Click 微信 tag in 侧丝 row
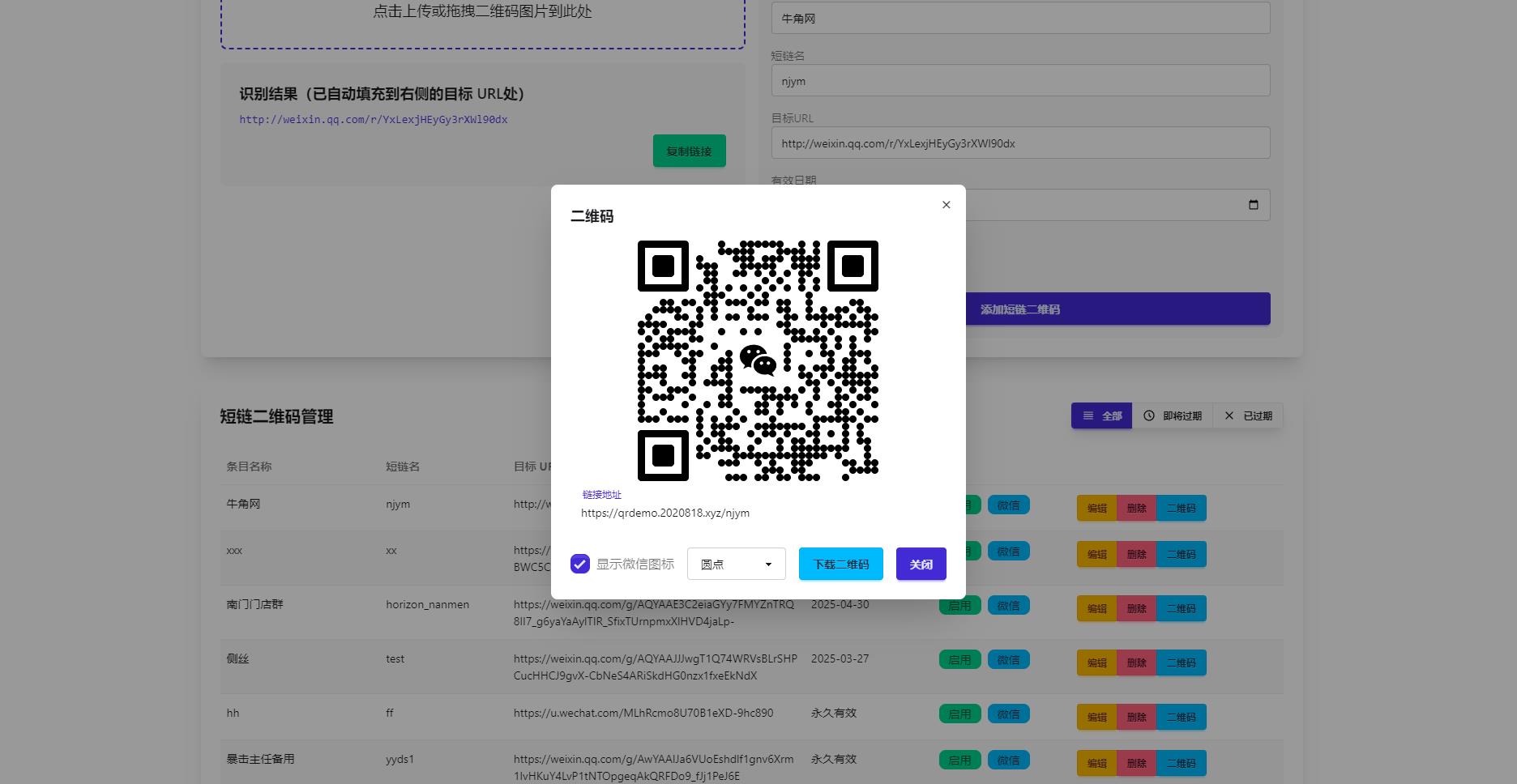Screen dimensions: 1517x784 pyautogui.click(x=1008, y=659)
